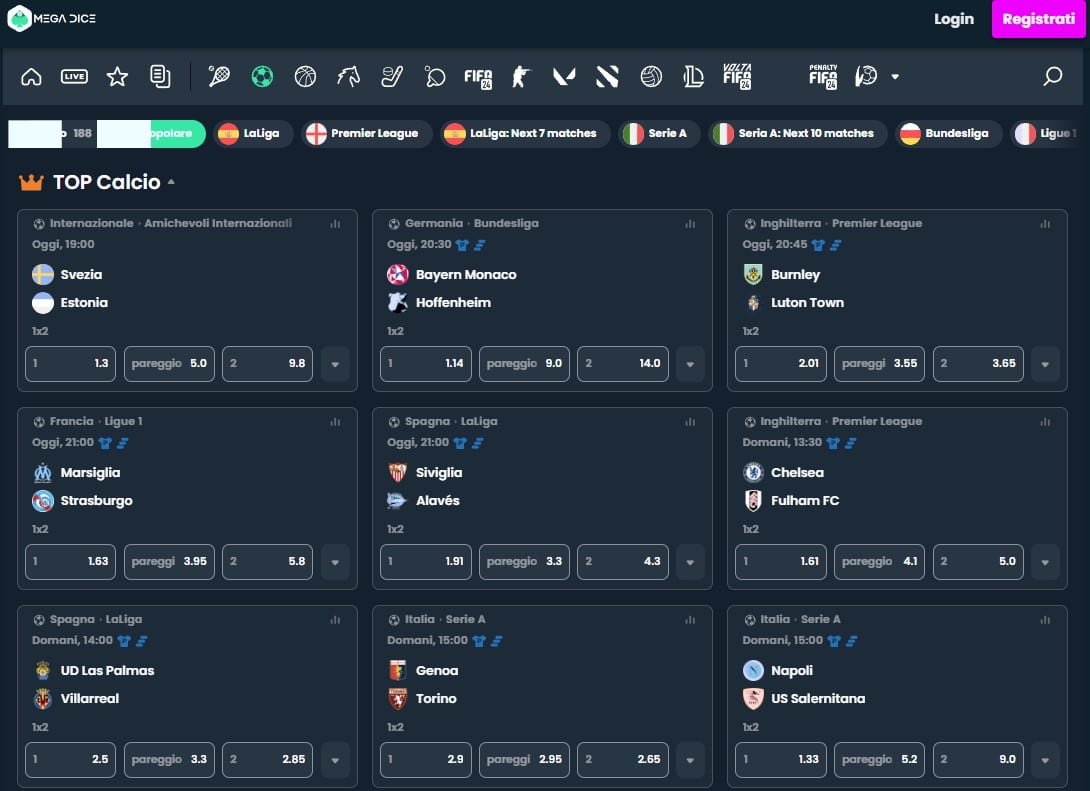Image resolution: width=1090 pixels, height=791 pixels.
Task: Bet on Hoffenheim win at 14.0
Action: [623, 364]
